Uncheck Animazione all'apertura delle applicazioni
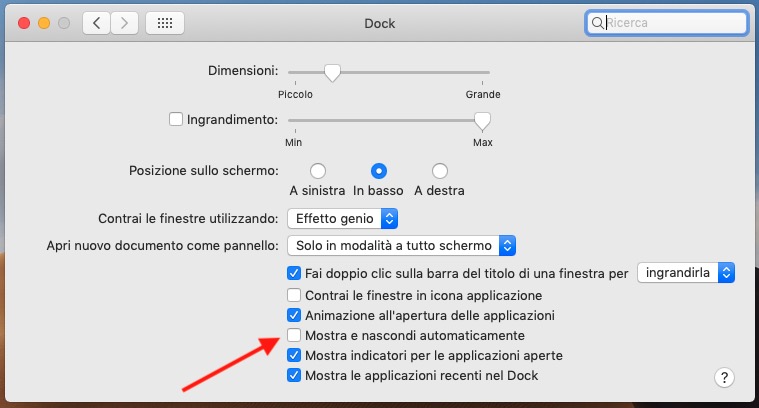Viewport: 759px width, 408px height. point(294,315)
